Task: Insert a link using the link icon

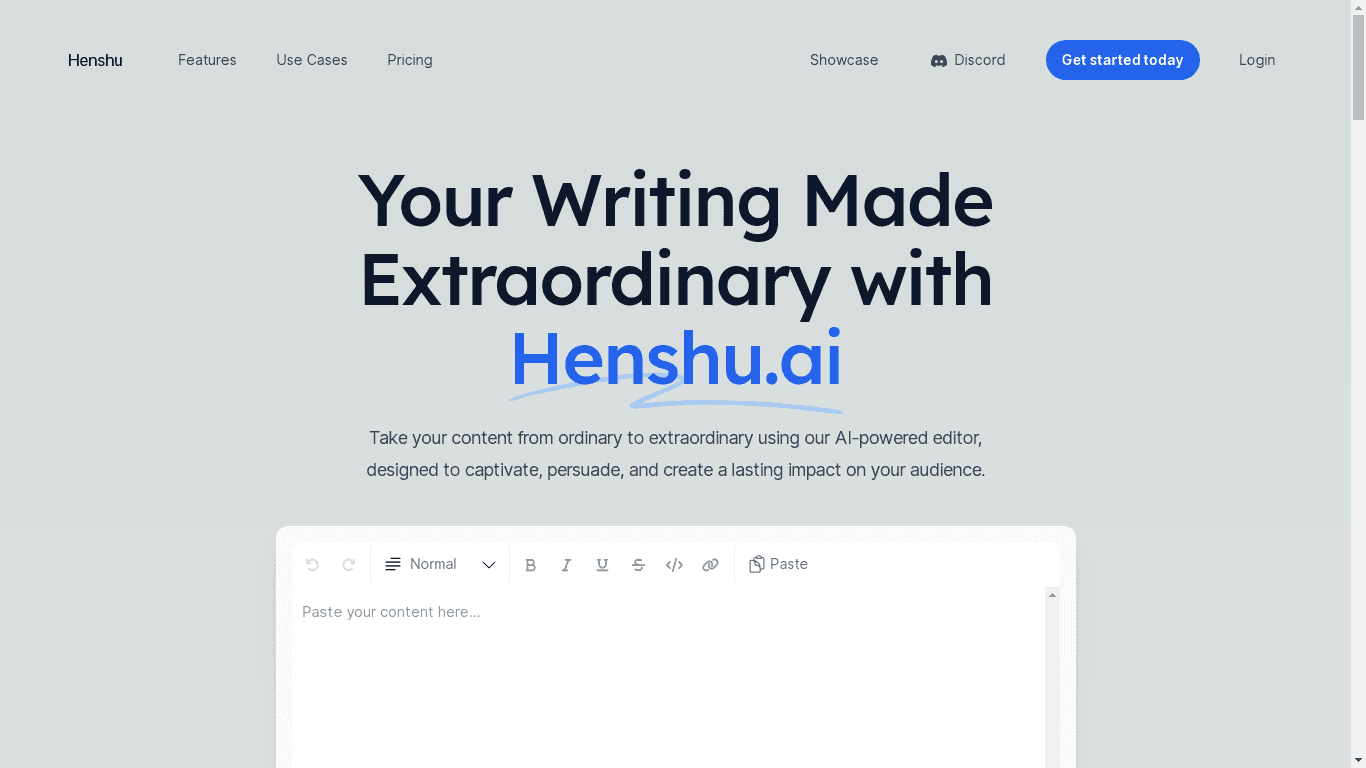Action: (x=710, y=565)
